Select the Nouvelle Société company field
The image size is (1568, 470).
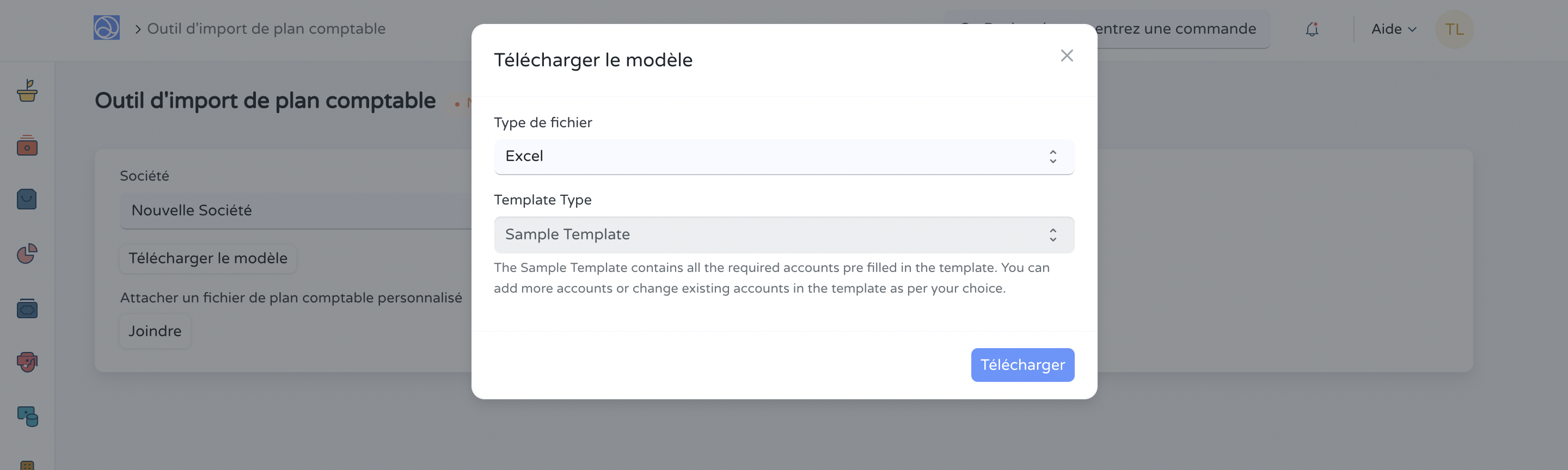coord(296,211)
